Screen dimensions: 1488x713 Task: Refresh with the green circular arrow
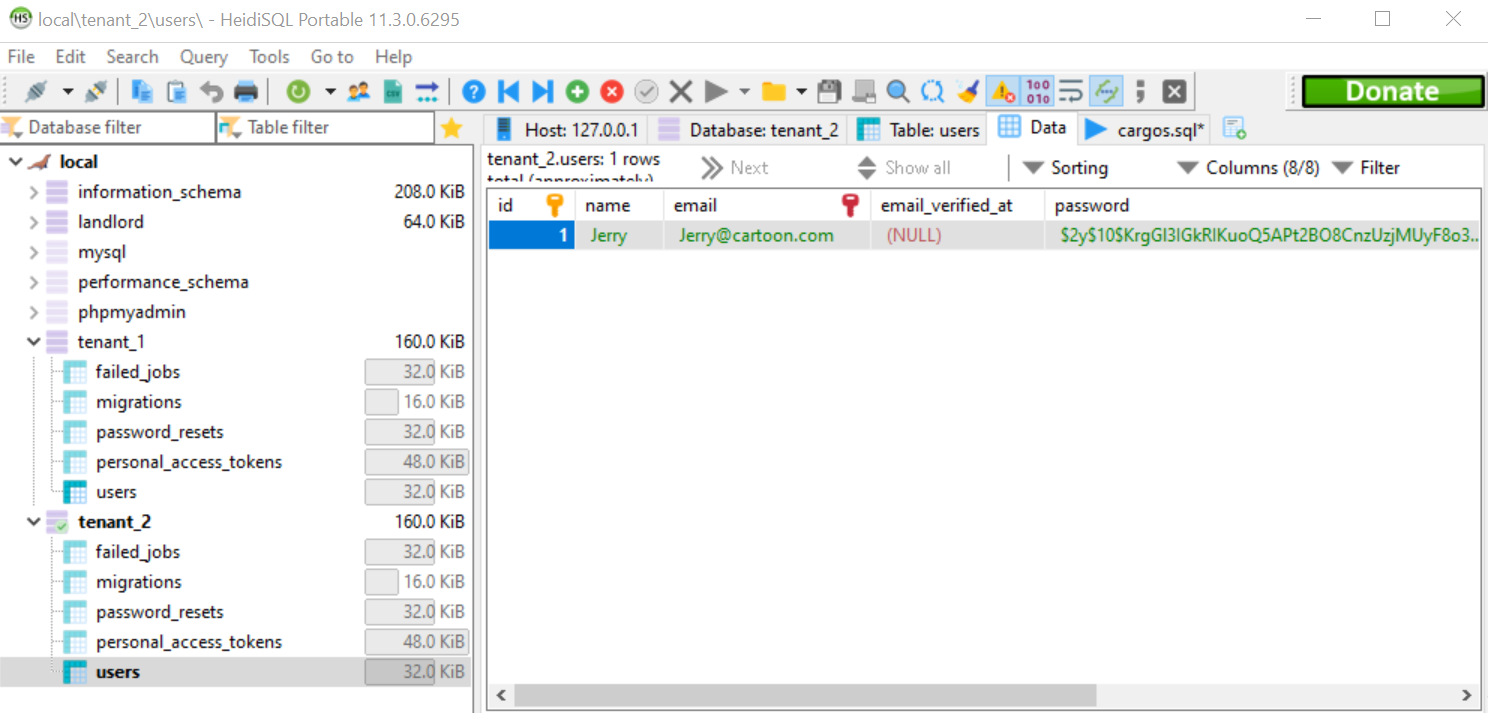(x=298, y=92)
